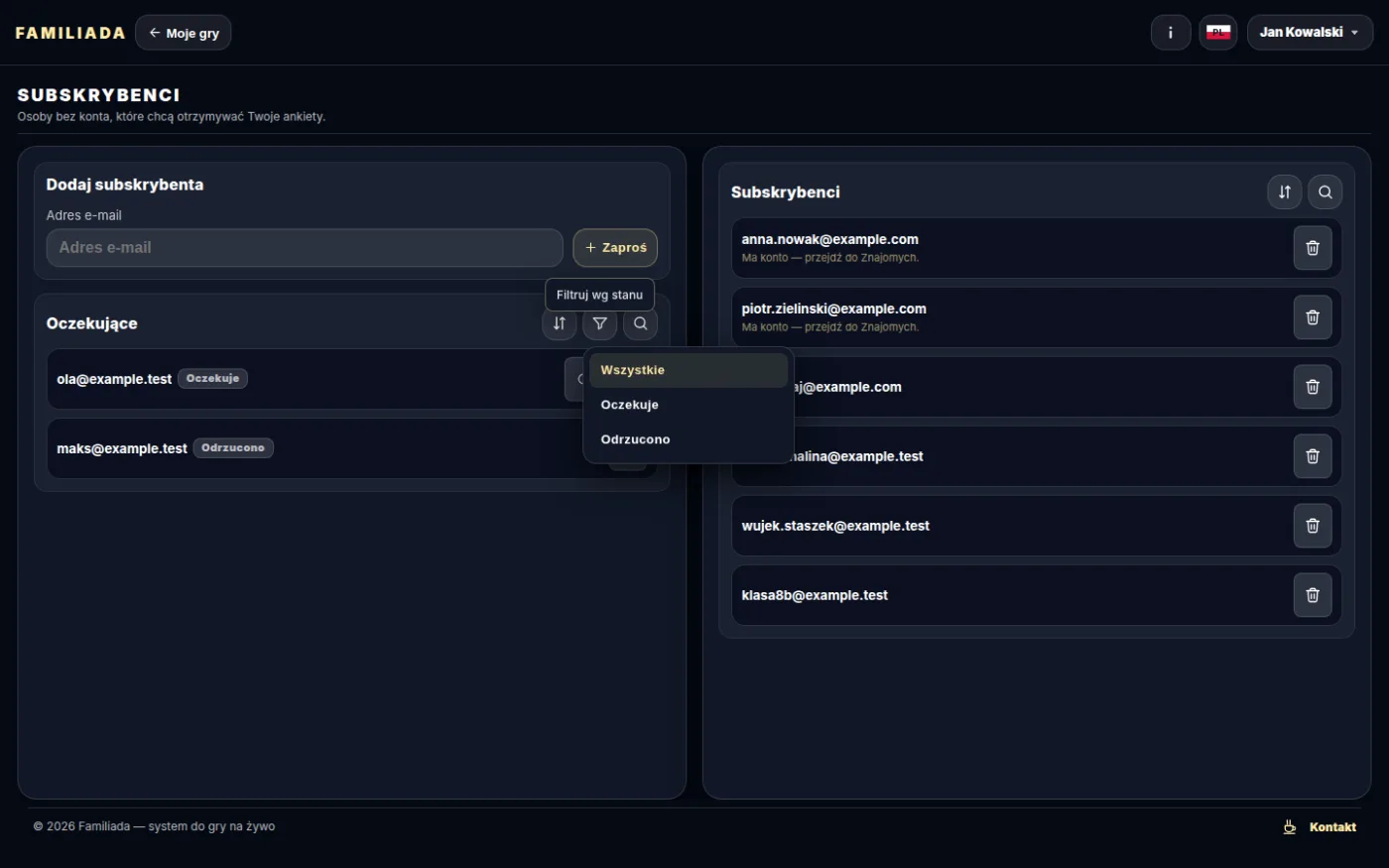Screen dimensions: 1389x868
Task: Click klasa8b@example.test email text
Action: click(815, 595)
